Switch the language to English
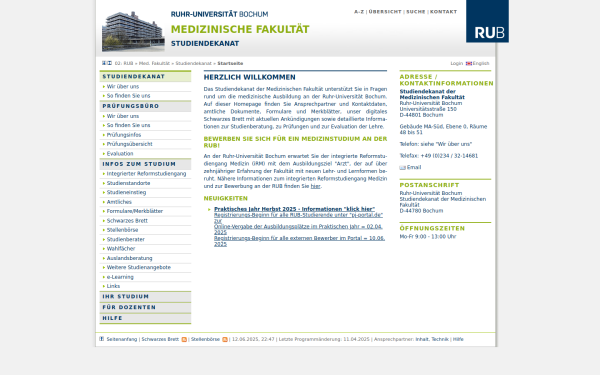Viewport: 600px width, 375px height. click(481, 64)
